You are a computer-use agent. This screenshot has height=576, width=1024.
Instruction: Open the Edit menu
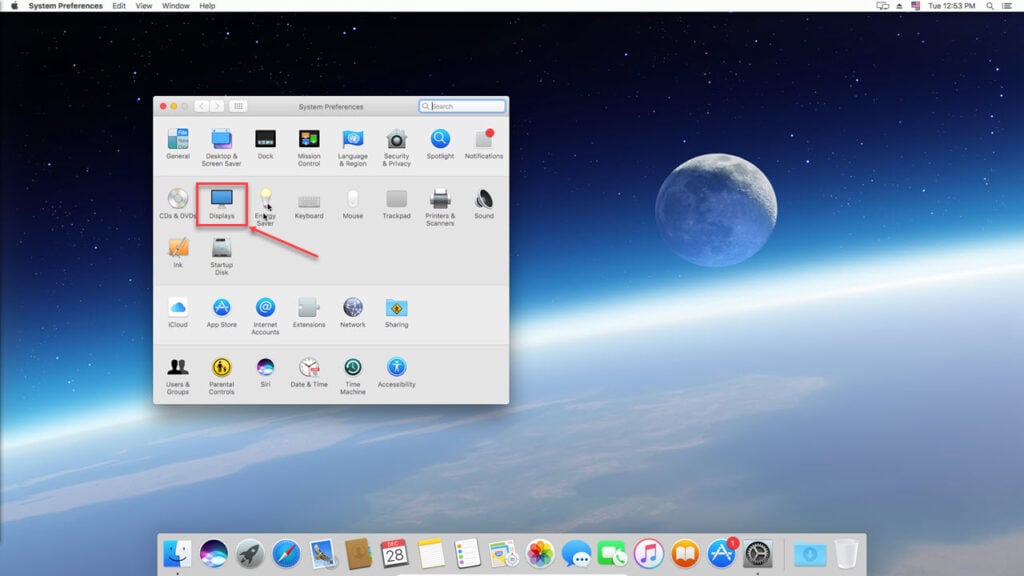[119, 6]
